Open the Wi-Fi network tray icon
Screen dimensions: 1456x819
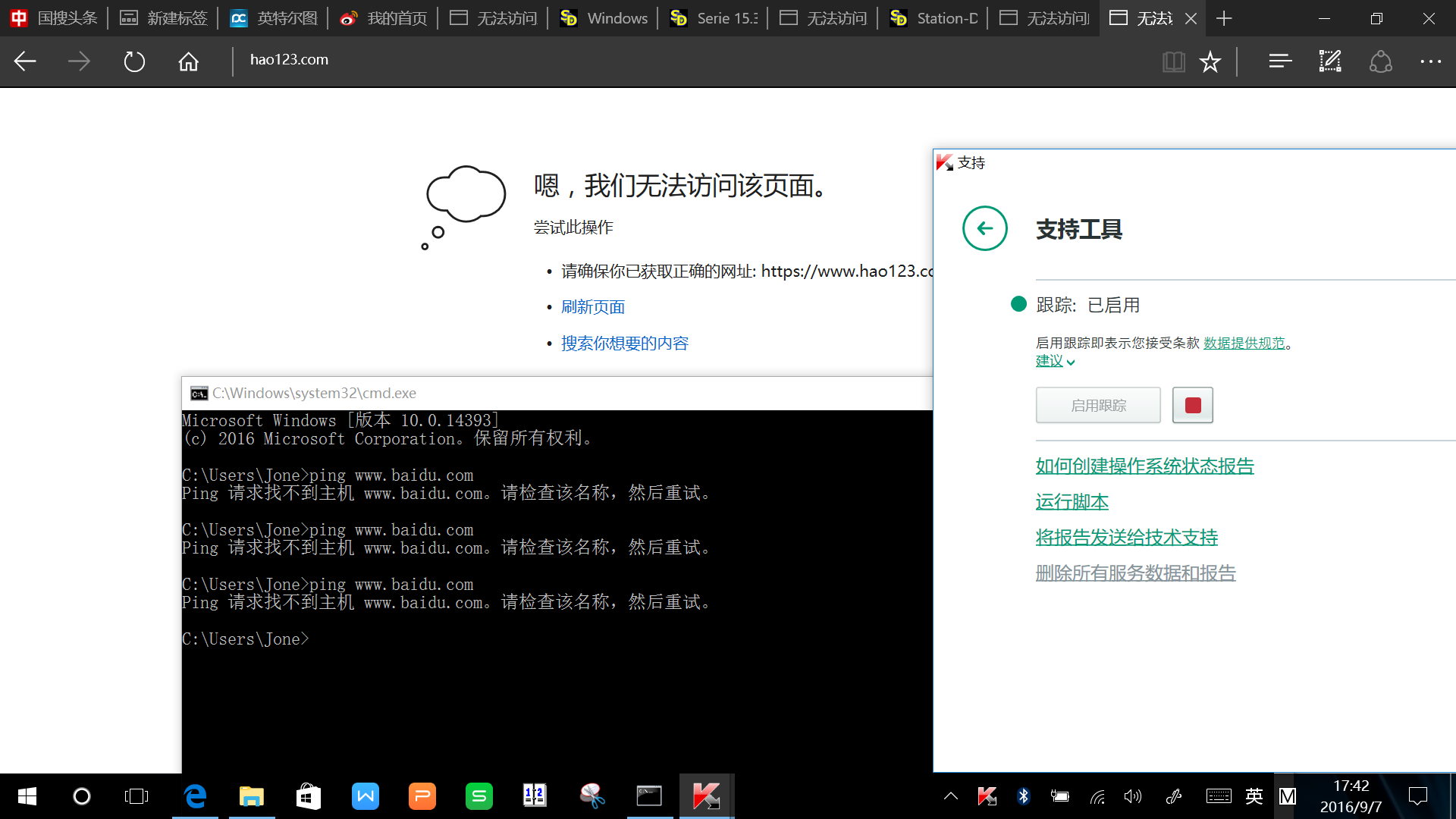click(1097, 796)
